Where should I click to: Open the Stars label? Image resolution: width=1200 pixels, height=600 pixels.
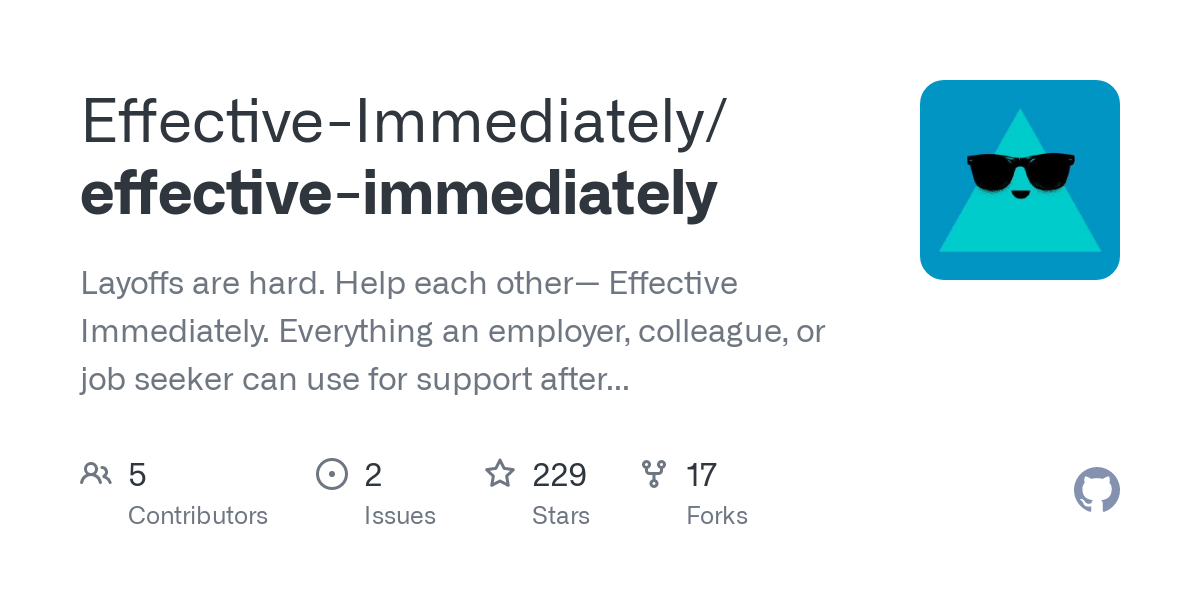(561, 516)
